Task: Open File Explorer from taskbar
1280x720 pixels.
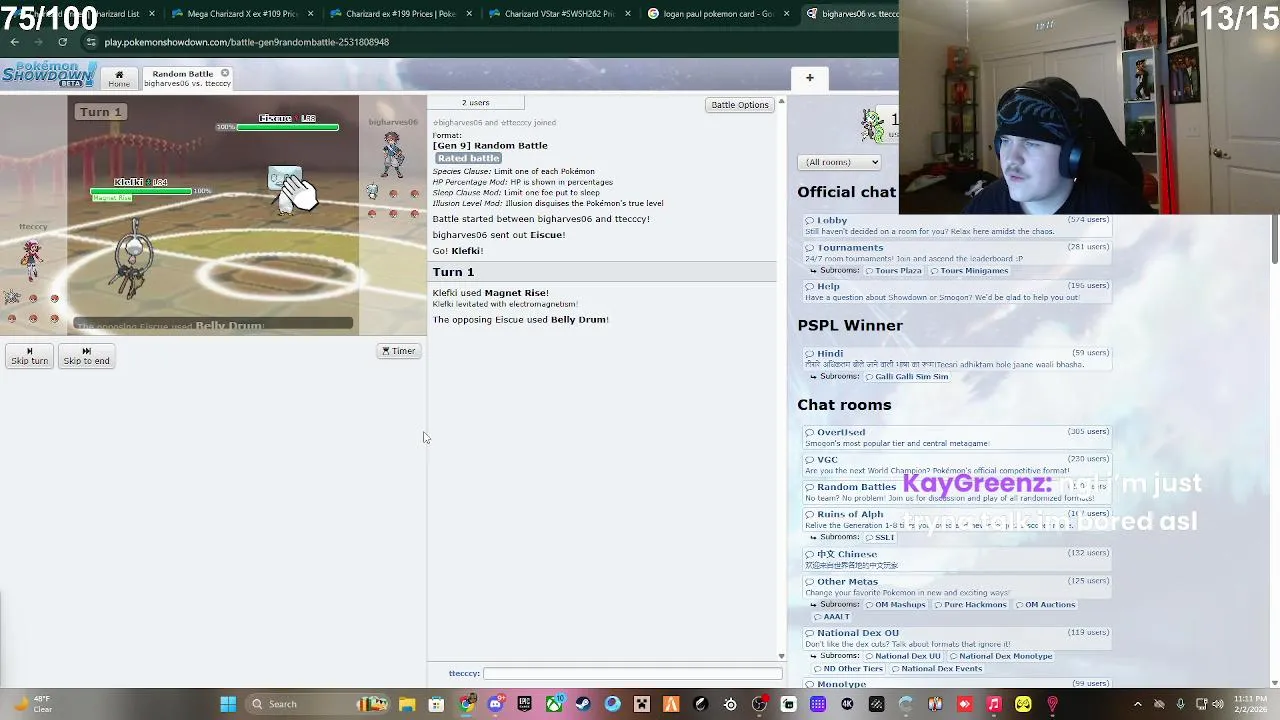Action: click(407, 704)
